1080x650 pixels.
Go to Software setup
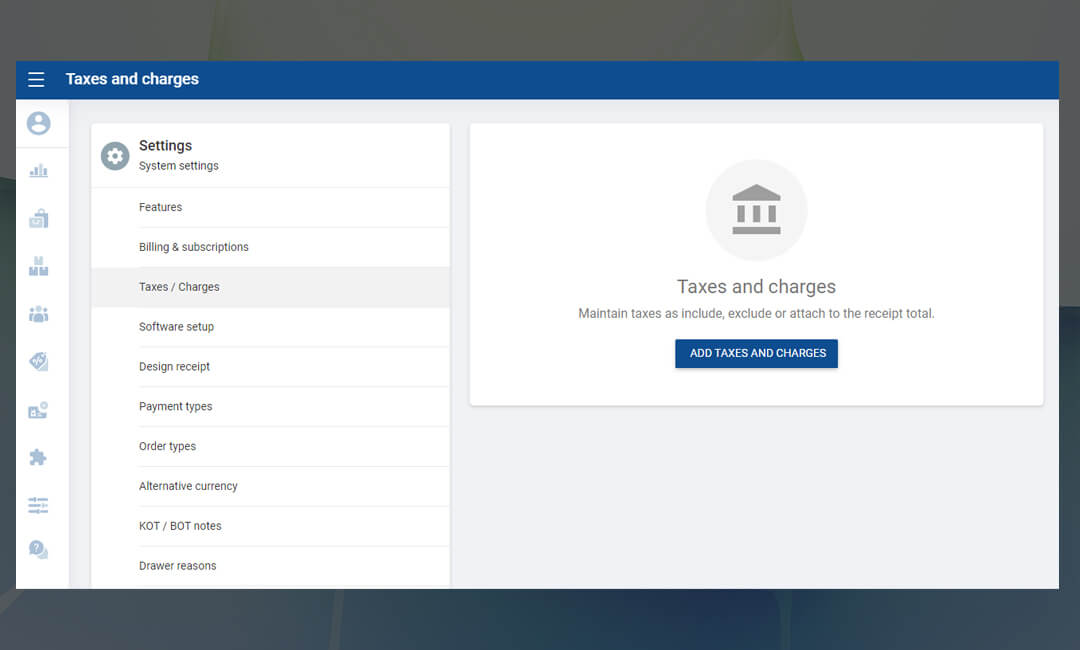pyautogui.click(x=176, y=327)
